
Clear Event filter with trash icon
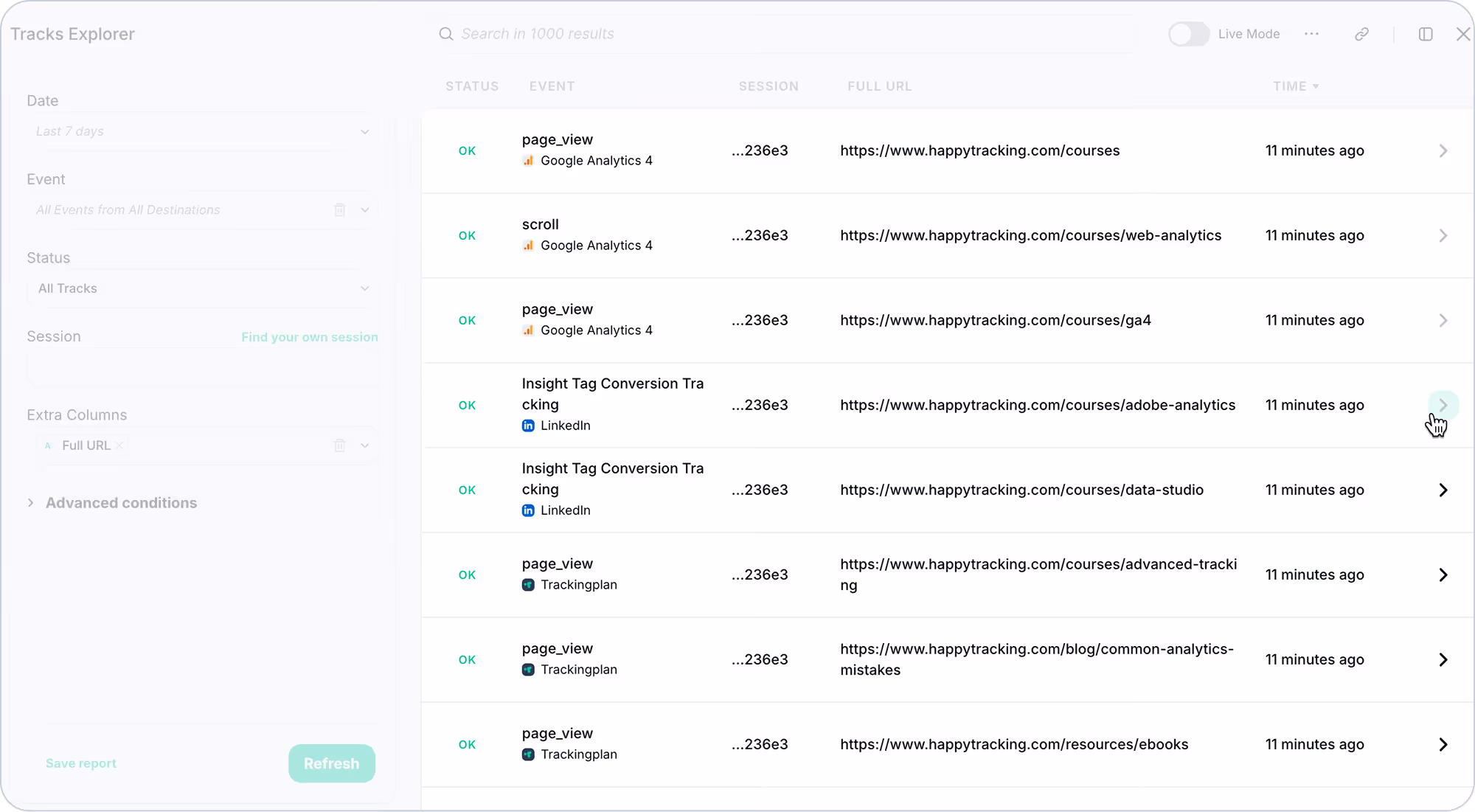click(340, 209)
